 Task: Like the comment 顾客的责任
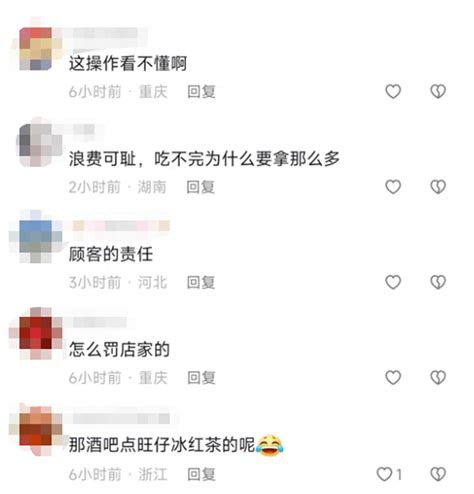point(393,282)
